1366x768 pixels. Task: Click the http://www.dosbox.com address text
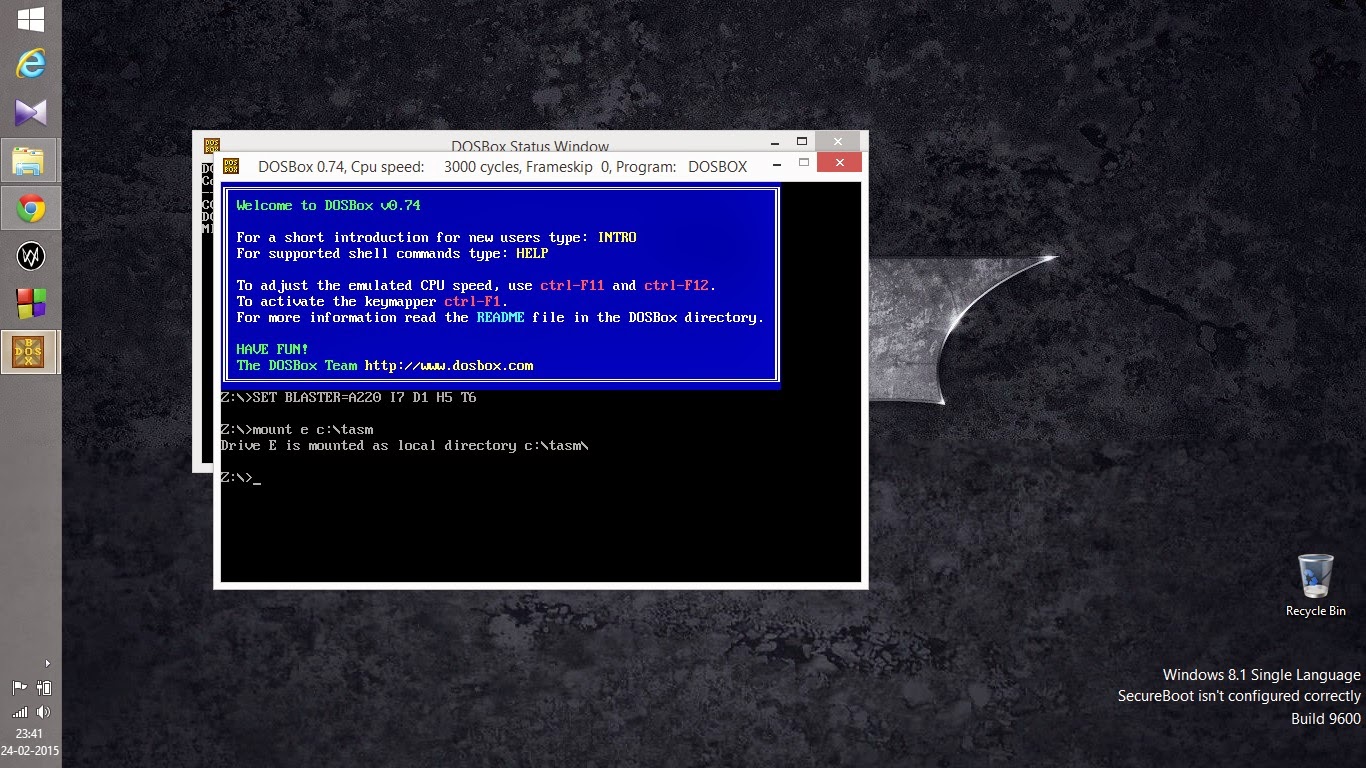point(449,366)
